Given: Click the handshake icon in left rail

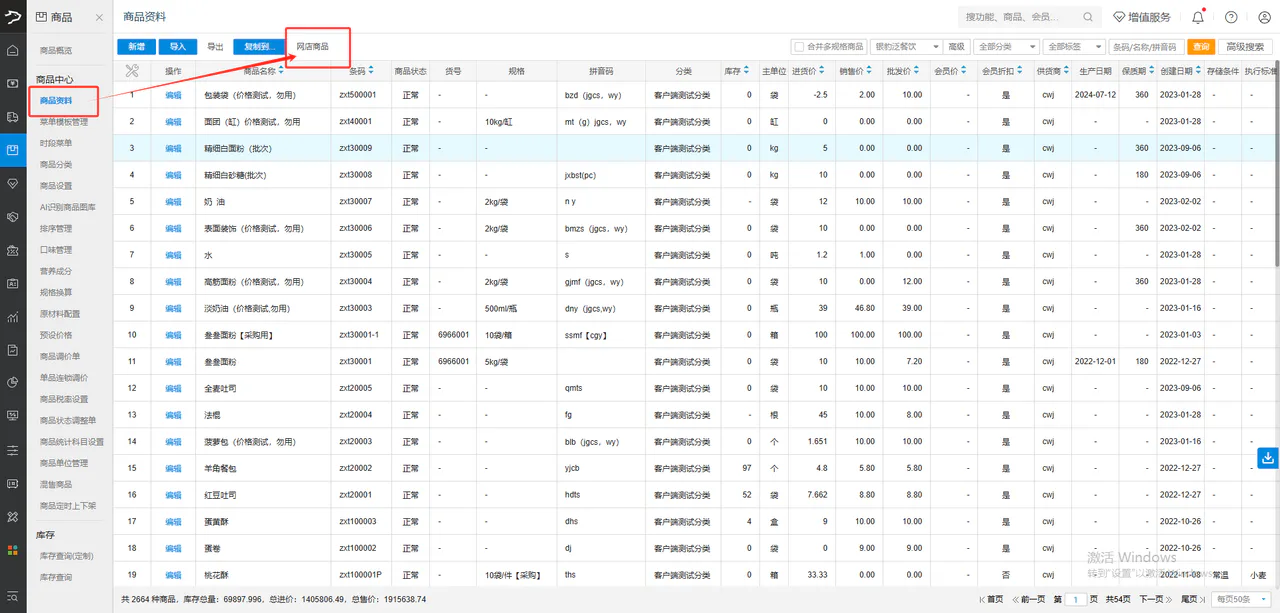Looking at the screenshot, I should 13,217.
